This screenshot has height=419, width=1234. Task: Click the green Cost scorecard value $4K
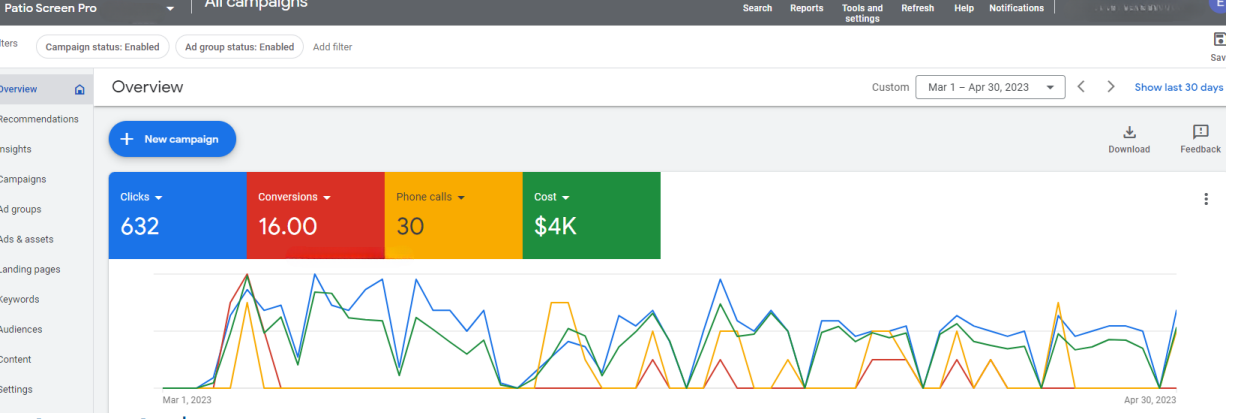tap(555, 227)
